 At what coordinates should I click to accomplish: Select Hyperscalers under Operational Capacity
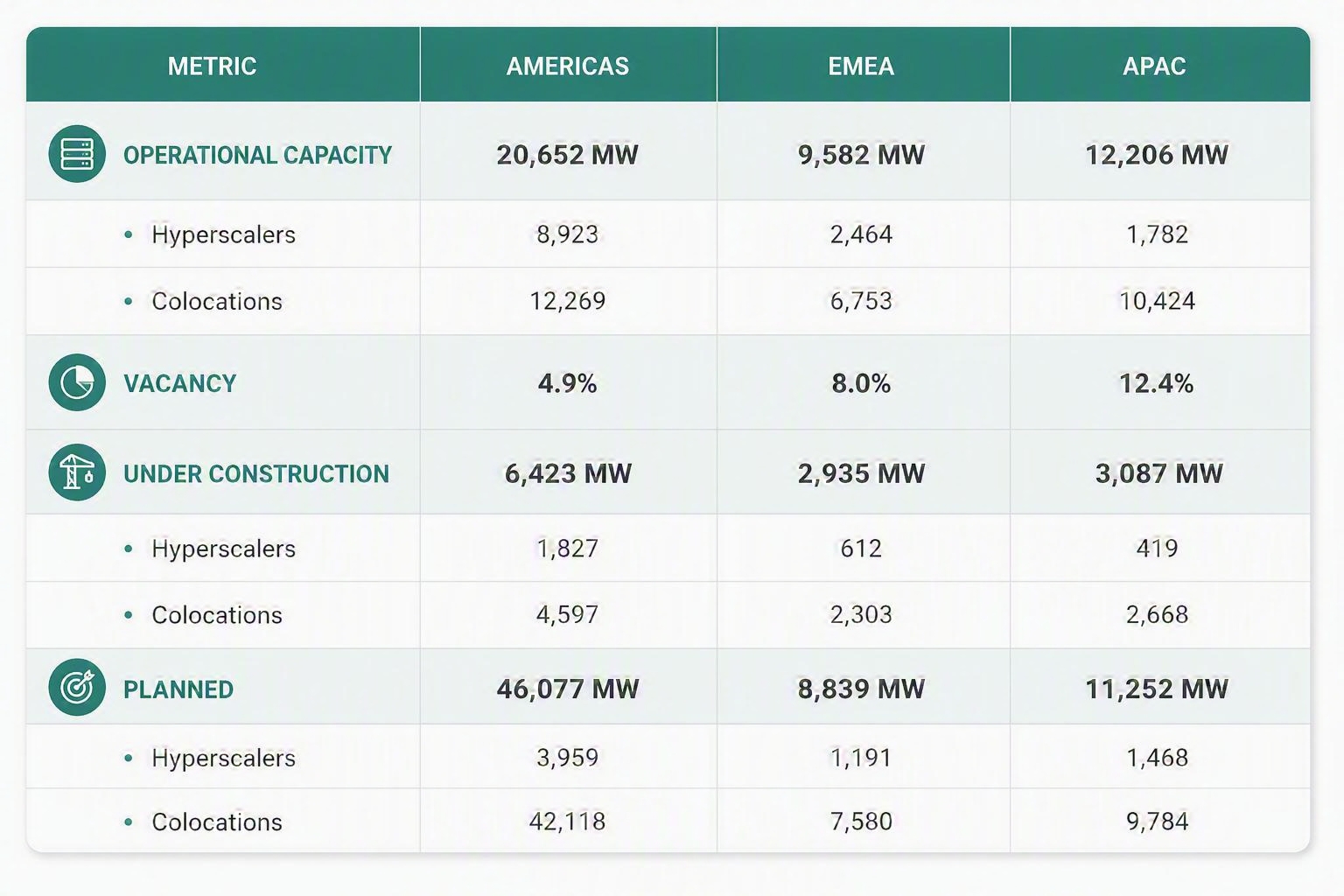[223, 234]
